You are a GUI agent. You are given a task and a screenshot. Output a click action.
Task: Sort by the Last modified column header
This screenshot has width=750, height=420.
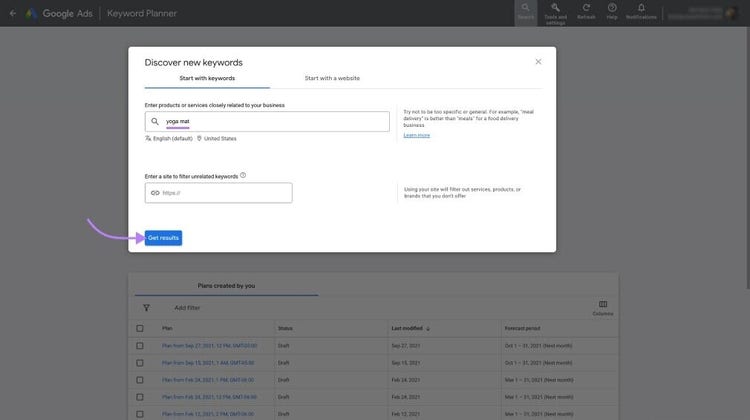[x=407, y=328]
